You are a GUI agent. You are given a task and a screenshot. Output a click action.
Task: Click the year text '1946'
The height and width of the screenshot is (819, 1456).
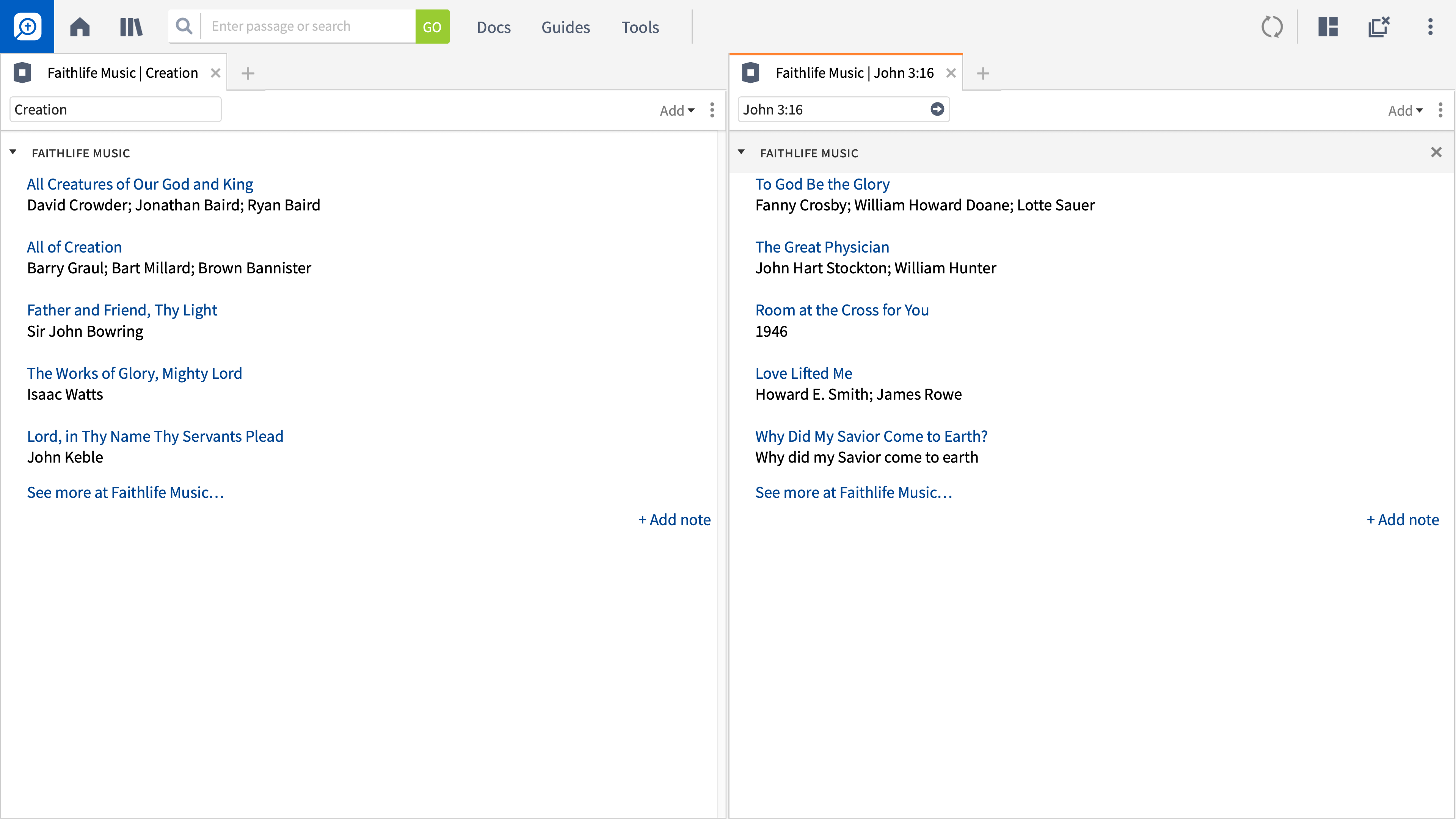(x=772, y=331)
